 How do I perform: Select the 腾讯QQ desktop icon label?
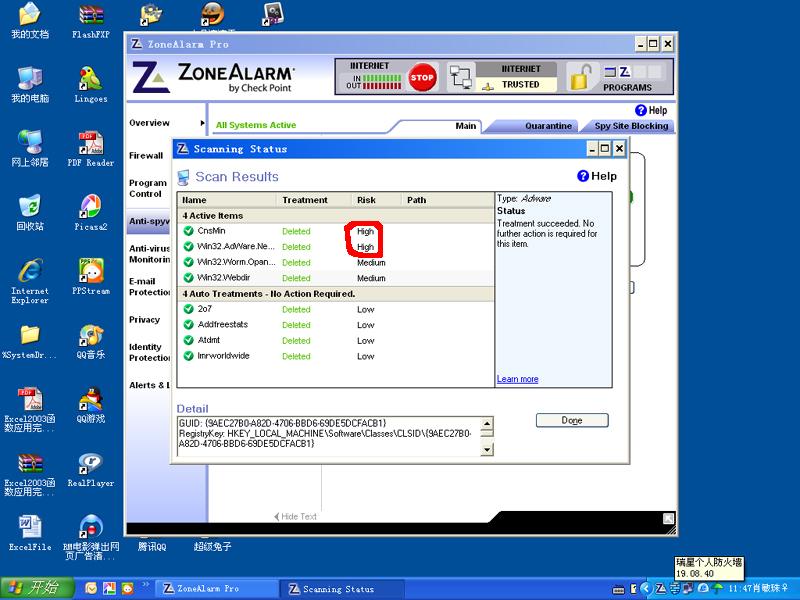point(152,547)
